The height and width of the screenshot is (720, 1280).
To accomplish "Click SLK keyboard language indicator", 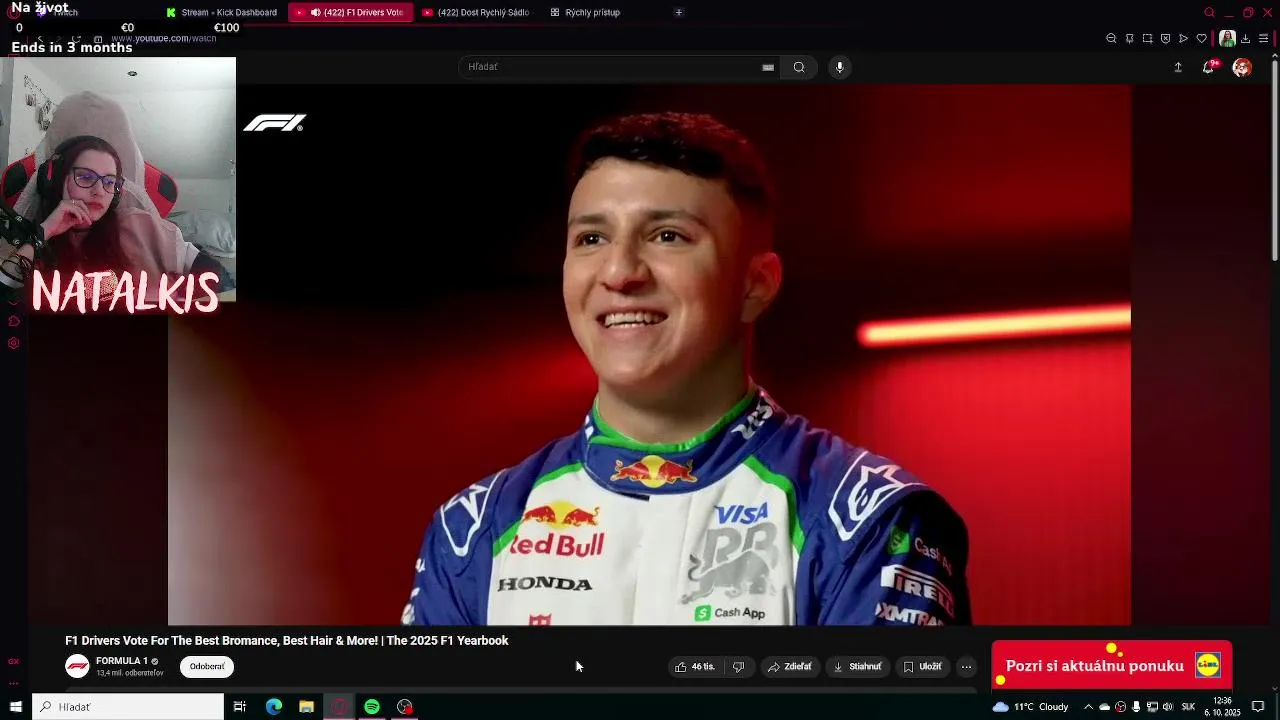I will pos(1188,707).
